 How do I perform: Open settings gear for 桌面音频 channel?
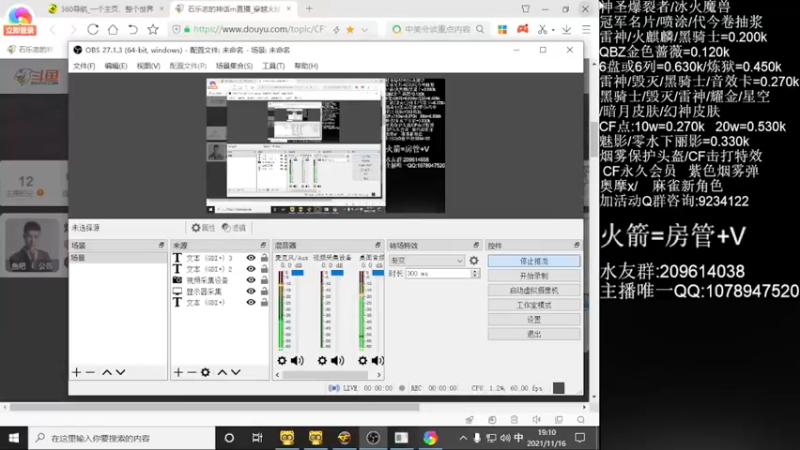pos(362,361)
